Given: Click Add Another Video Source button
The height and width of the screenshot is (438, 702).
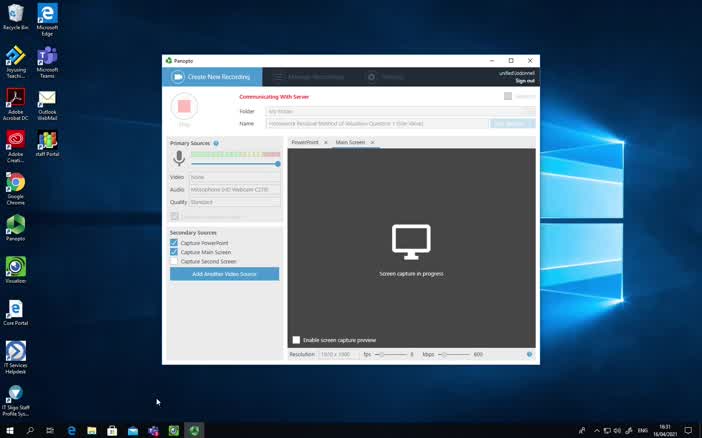Looking at the screenshot, I should [x=224, y=274].
